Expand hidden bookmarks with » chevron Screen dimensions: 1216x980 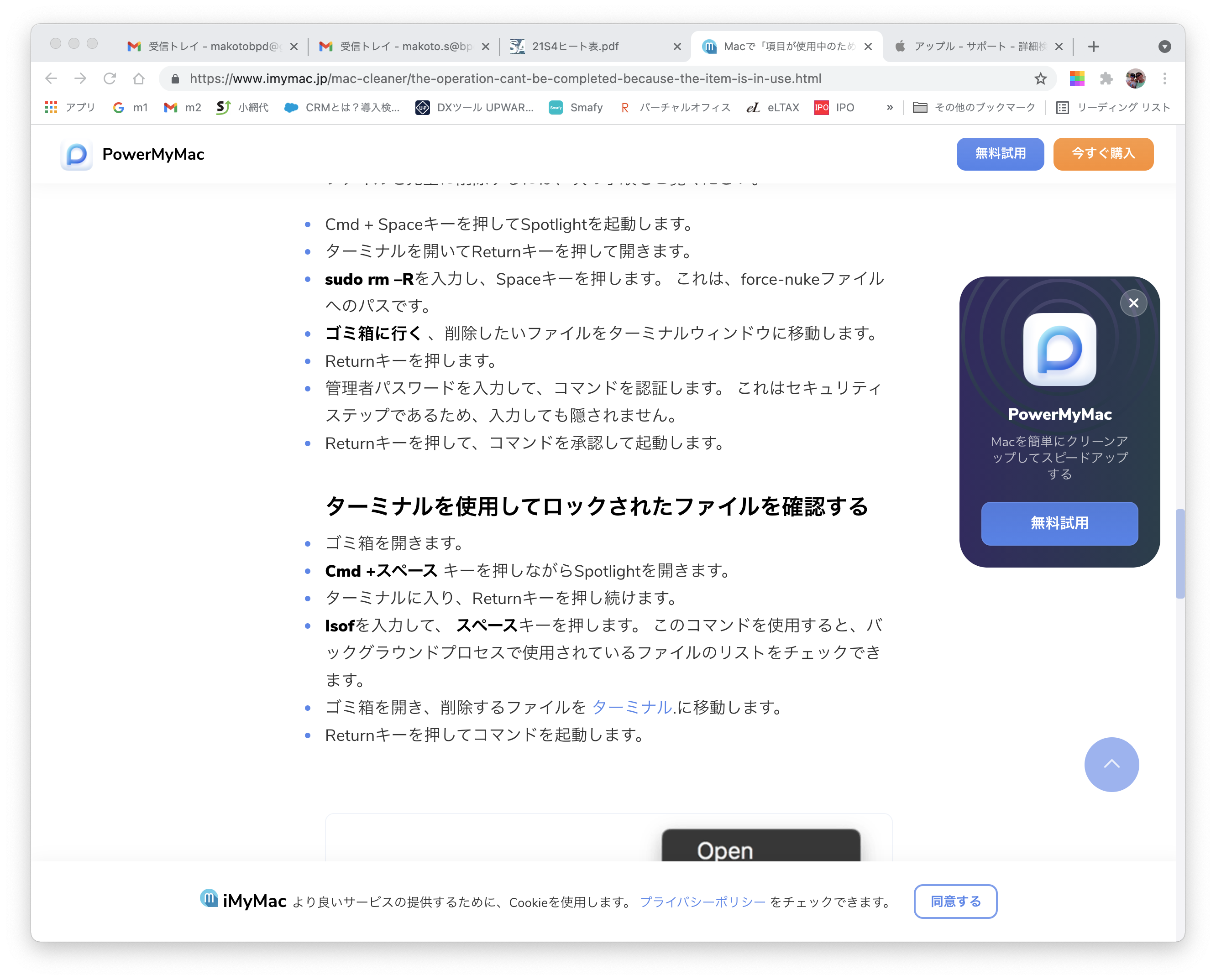(x=890, y=107)
